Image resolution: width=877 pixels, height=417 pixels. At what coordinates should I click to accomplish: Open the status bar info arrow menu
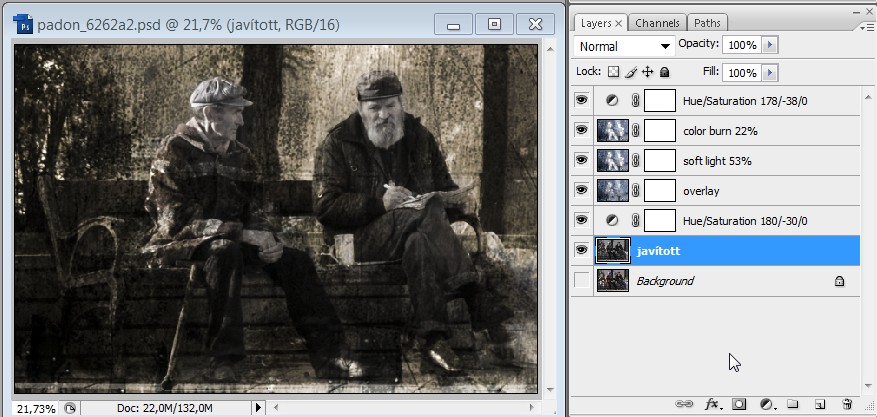pos(258,408)
